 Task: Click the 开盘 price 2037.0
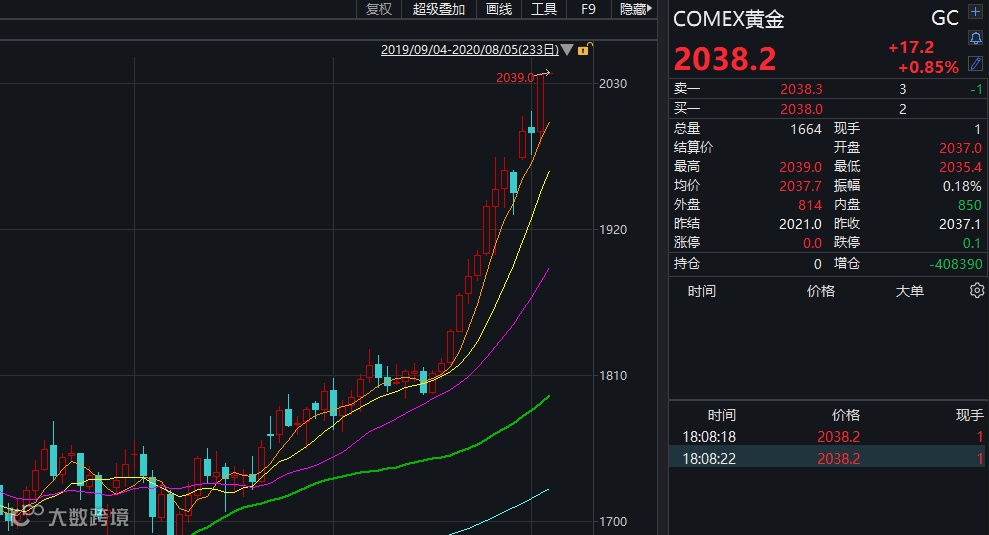pos(960,148)
